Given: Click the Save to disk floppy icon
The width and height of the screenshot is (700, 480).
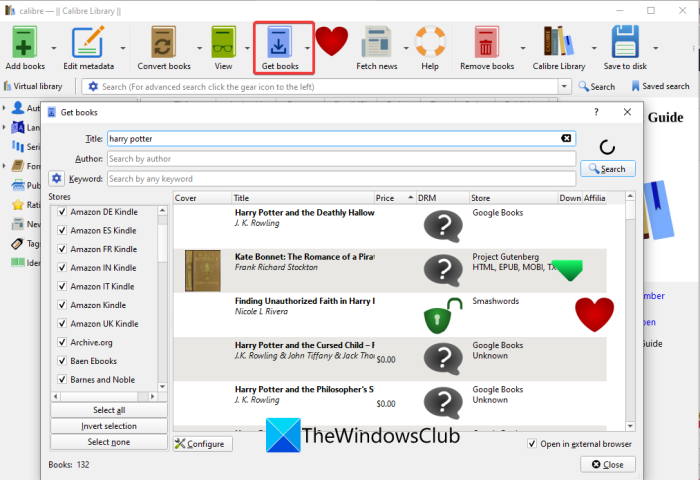Looking at the screenshot, I should [625, 42].
